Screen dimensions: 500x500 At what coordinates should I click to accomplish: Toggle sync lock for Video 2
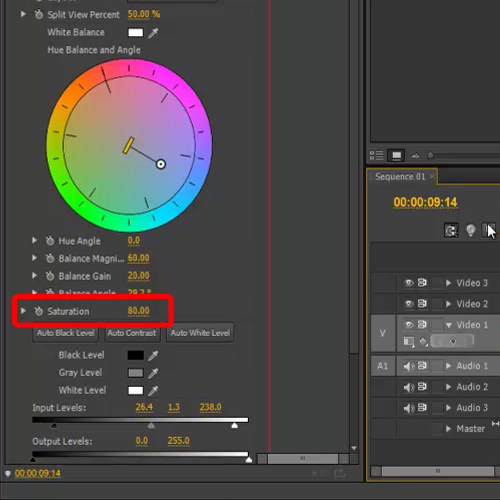[422, 304]
